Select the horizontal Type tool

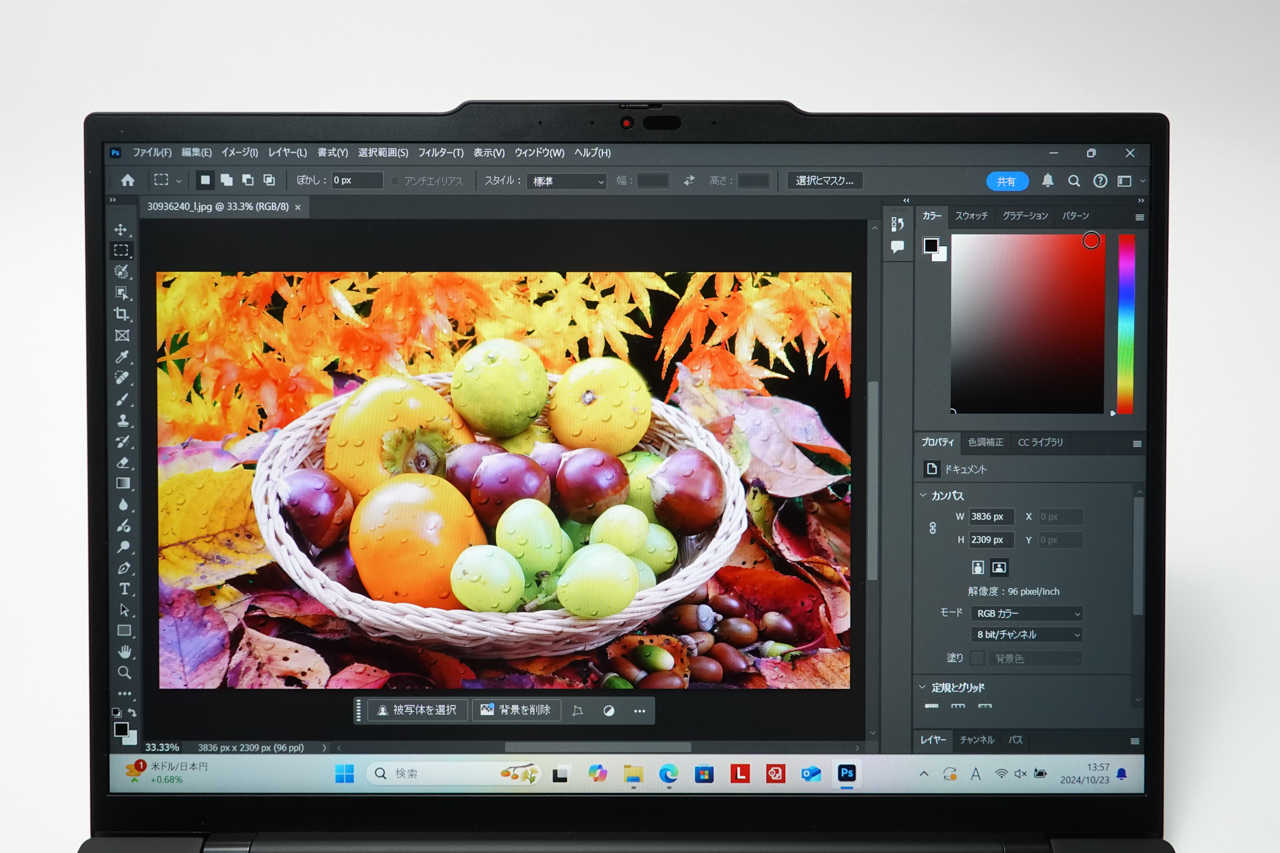[x=124, y=589]
